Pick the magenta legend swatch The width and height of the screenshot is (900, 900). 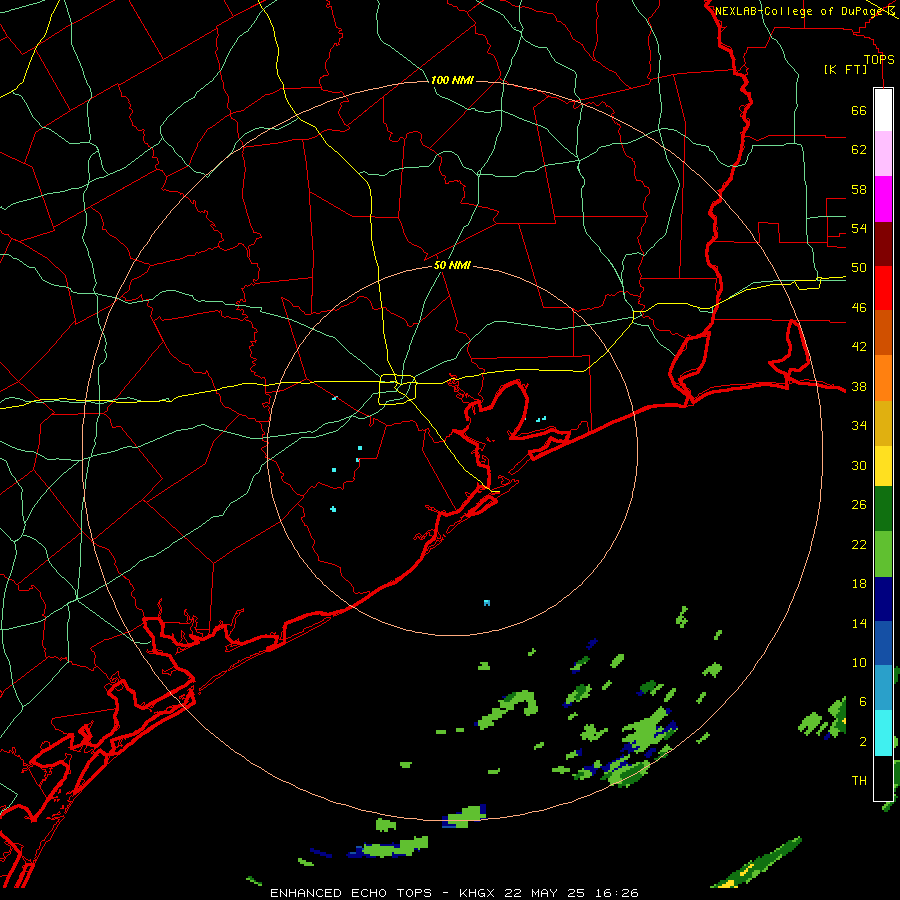883,199
